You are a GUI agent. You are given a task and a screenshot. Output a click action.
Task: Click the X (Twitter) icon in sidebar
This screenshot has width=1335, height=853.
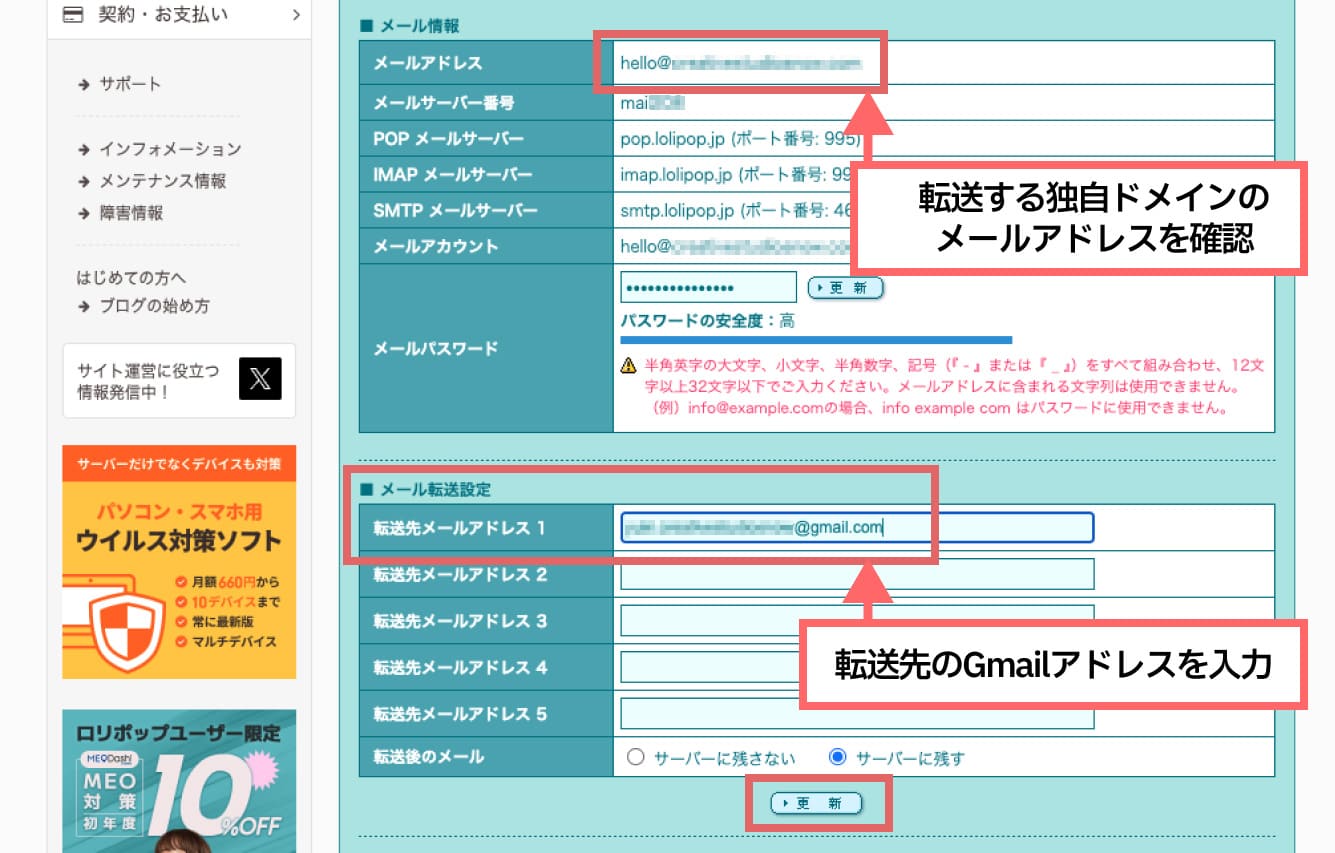[x=260, y=380]
